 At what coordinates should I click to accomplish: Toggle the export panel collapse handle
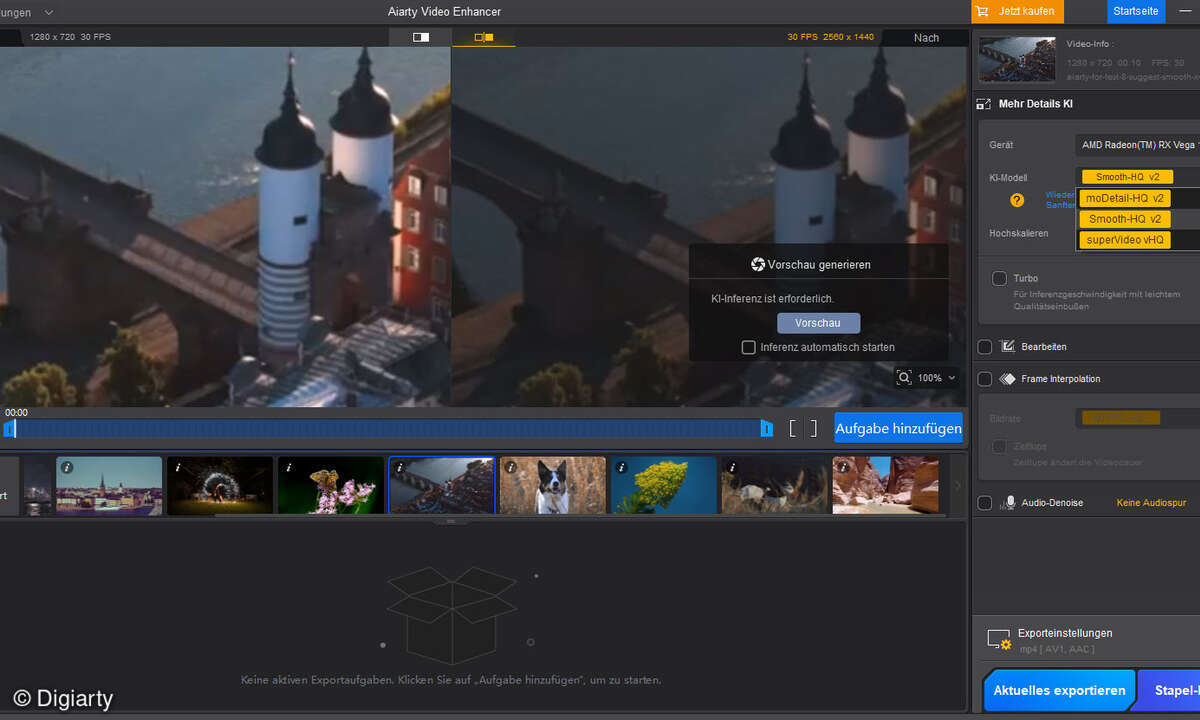pos(450,521)
